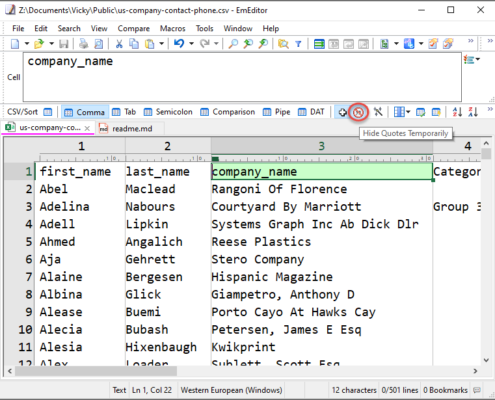
Task: Expand the Undo history dropdown arrow
Action: pos(191,44)
